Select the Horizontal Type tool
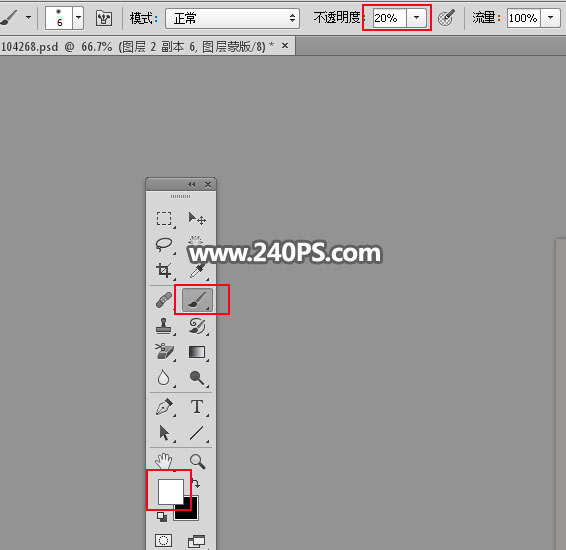The height and width of the screenshot is (550, 566). coord(197,407)
